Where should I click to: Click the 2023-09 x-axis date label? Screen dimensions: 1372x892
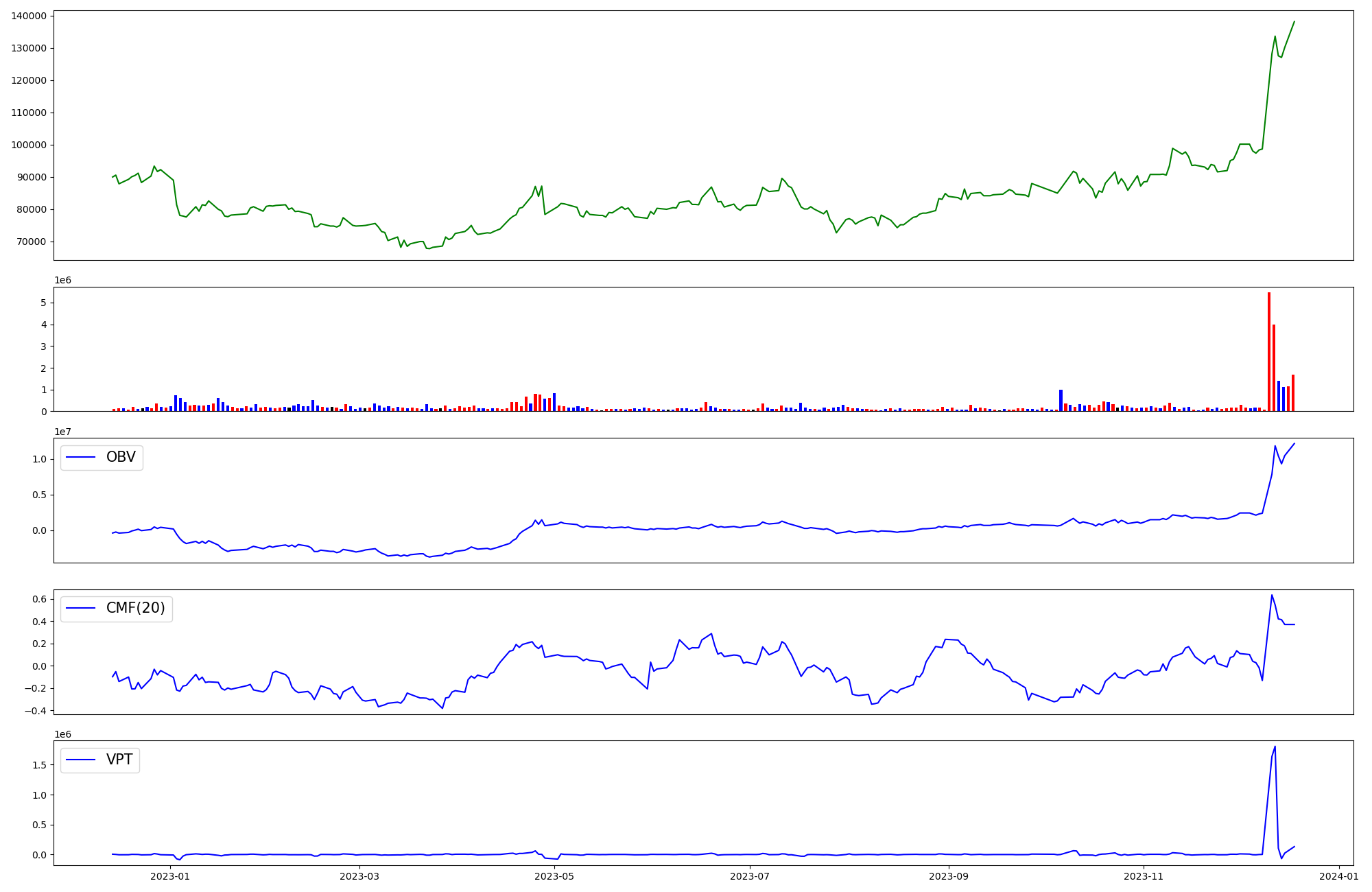point(948,876)
